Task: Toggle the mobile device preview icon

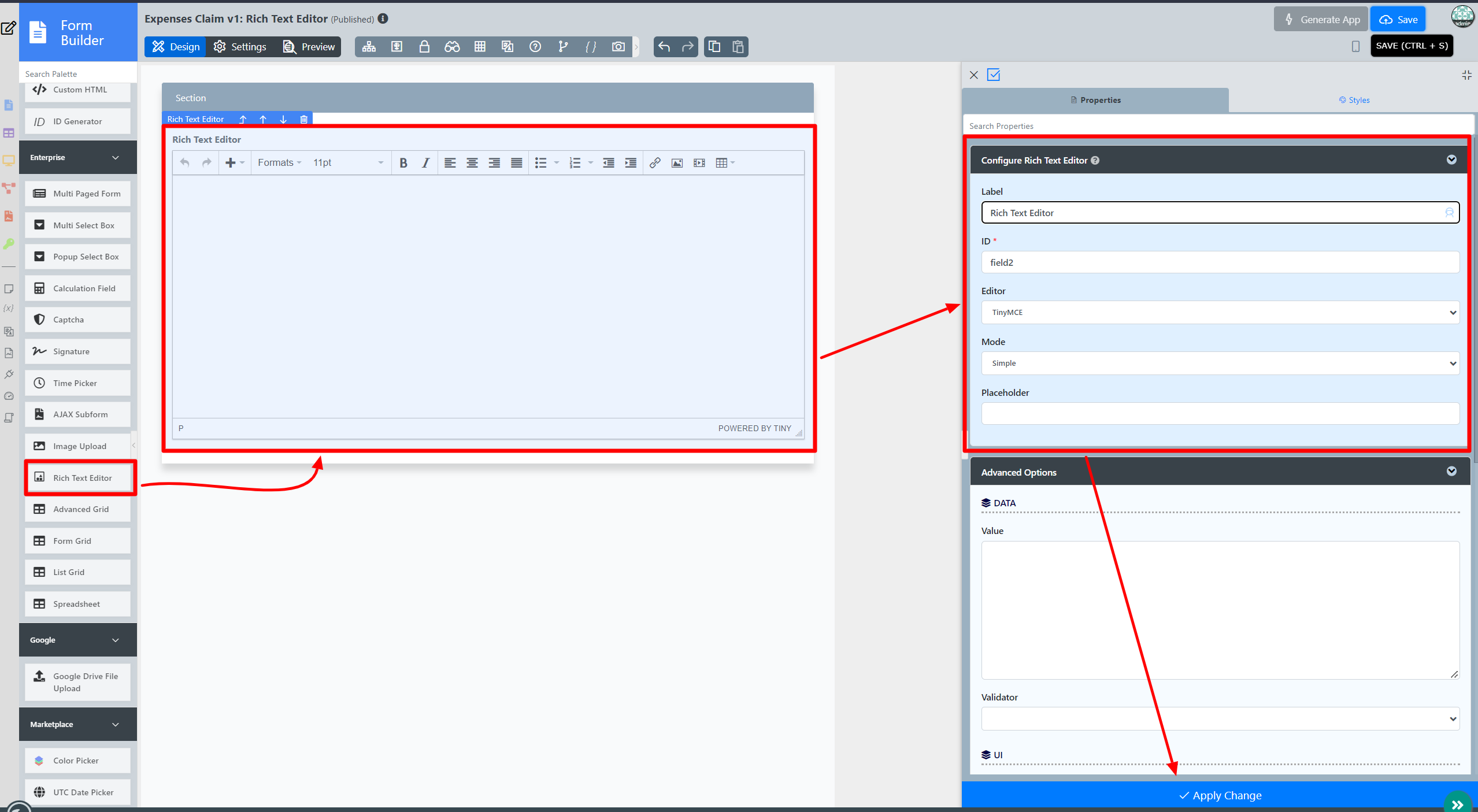Action: pyautogui.click(x=1355, y=46)
